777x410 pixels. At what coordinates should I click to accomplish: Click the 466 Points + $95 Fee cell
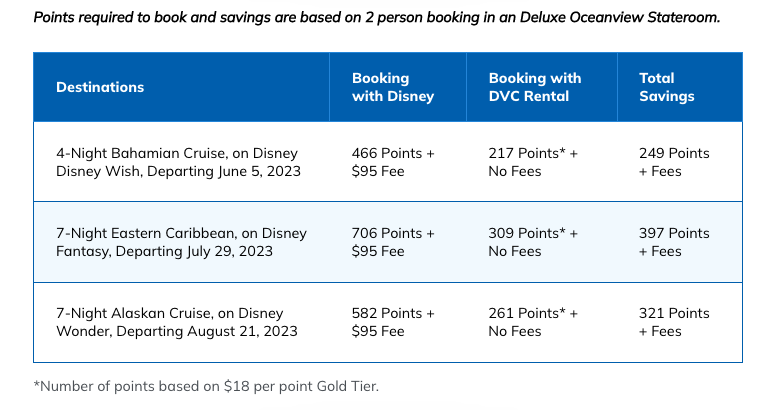(393, 162)
